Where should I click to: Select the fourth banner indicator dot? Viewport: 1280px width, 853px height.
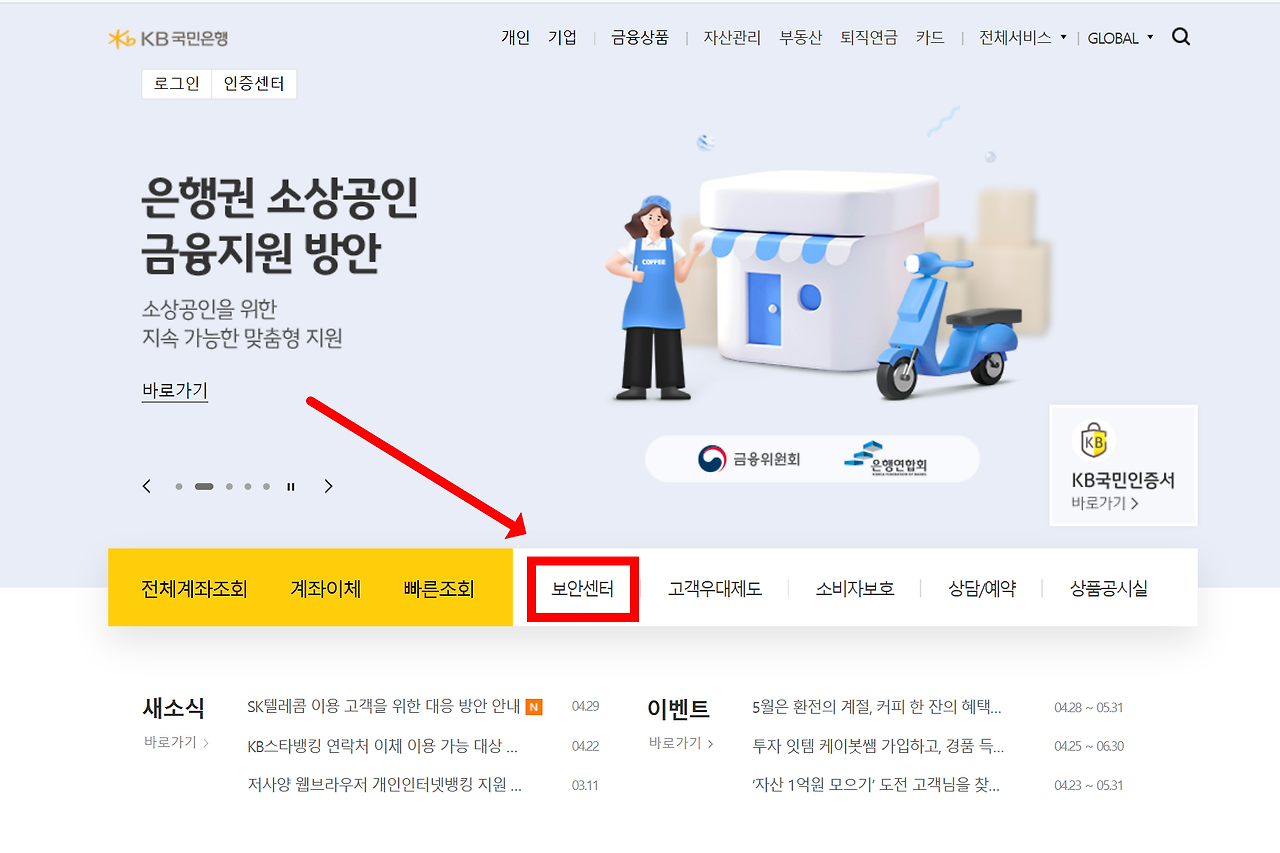point(247,486)
